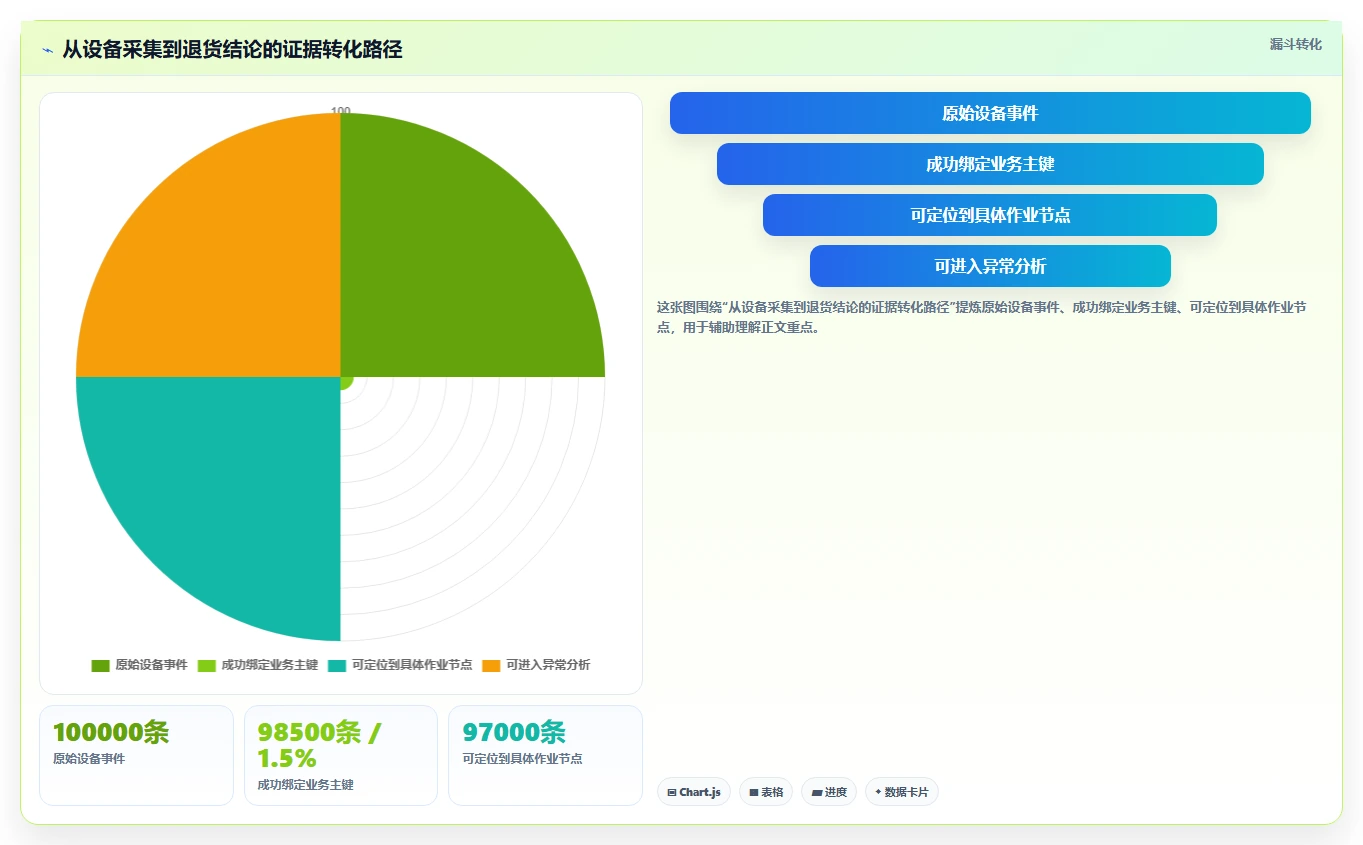Toggle the 成功绑定业务主键 legend swatch

(x=207, y=665)
